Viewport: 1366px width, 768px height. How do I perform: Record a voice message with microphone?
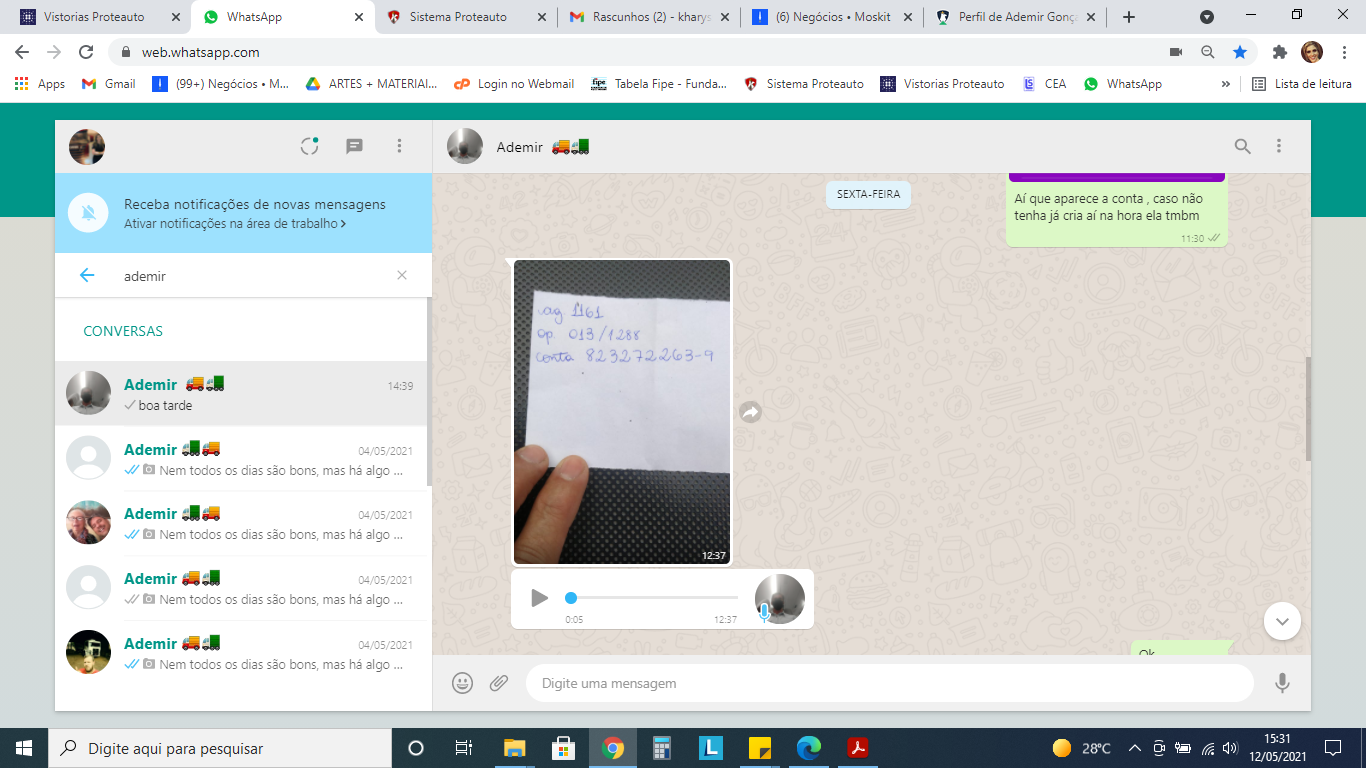1282,683
